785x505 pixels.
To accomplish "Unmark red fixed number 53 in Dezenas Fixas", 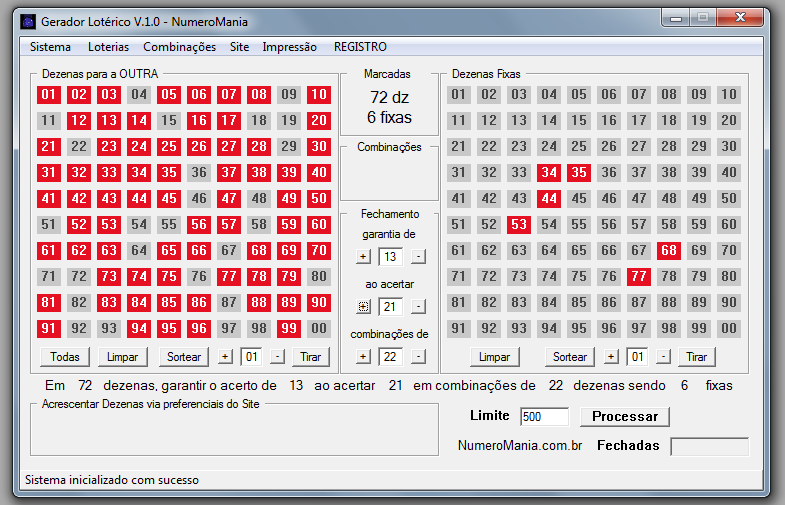I will (519, 225).
